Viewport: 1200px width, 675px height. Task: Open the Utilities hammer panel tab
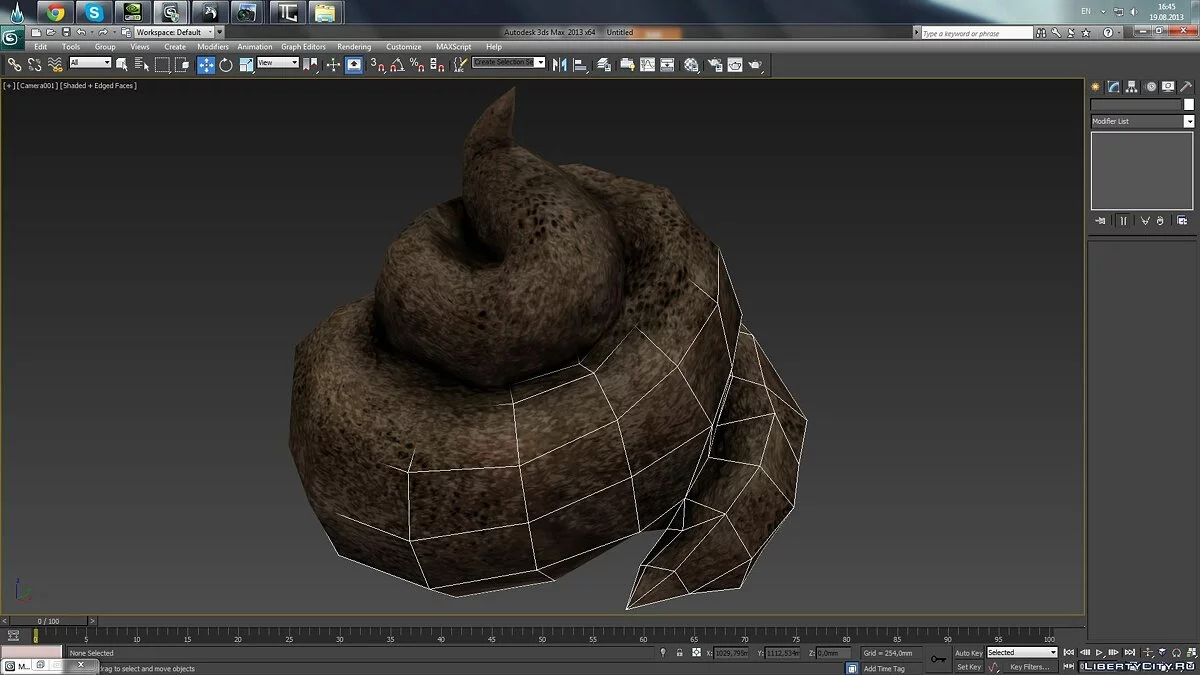click(x=1188, y=87)
